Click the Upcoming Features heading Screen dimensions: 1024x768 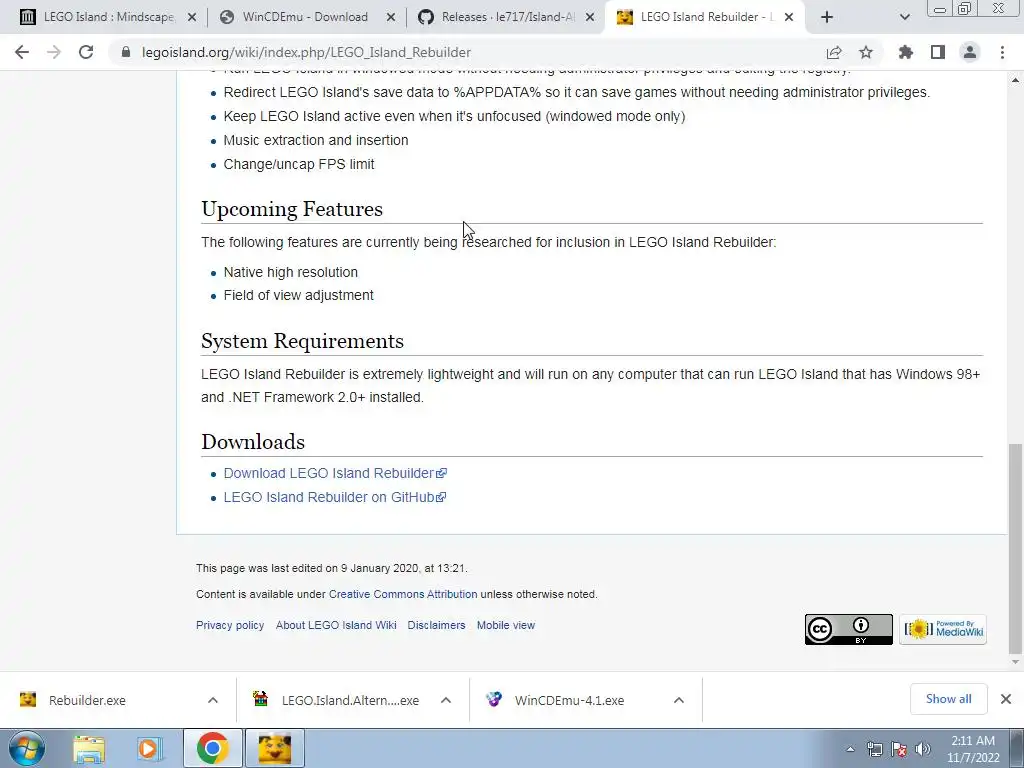pyautogui.click(x=292, y=209)
